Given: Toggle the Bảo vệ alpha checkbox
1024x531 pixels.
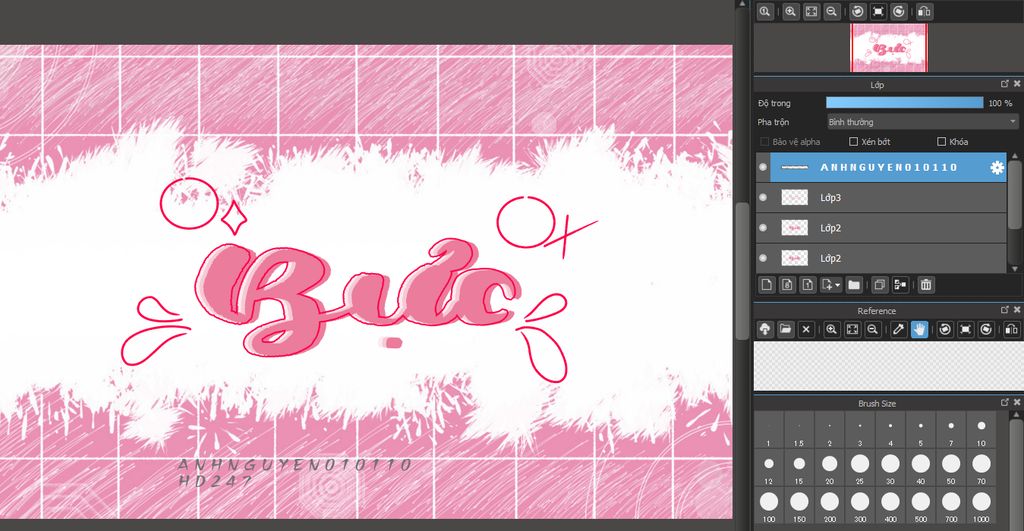Looking at the screenshot, I should click(x=764, y=141).
